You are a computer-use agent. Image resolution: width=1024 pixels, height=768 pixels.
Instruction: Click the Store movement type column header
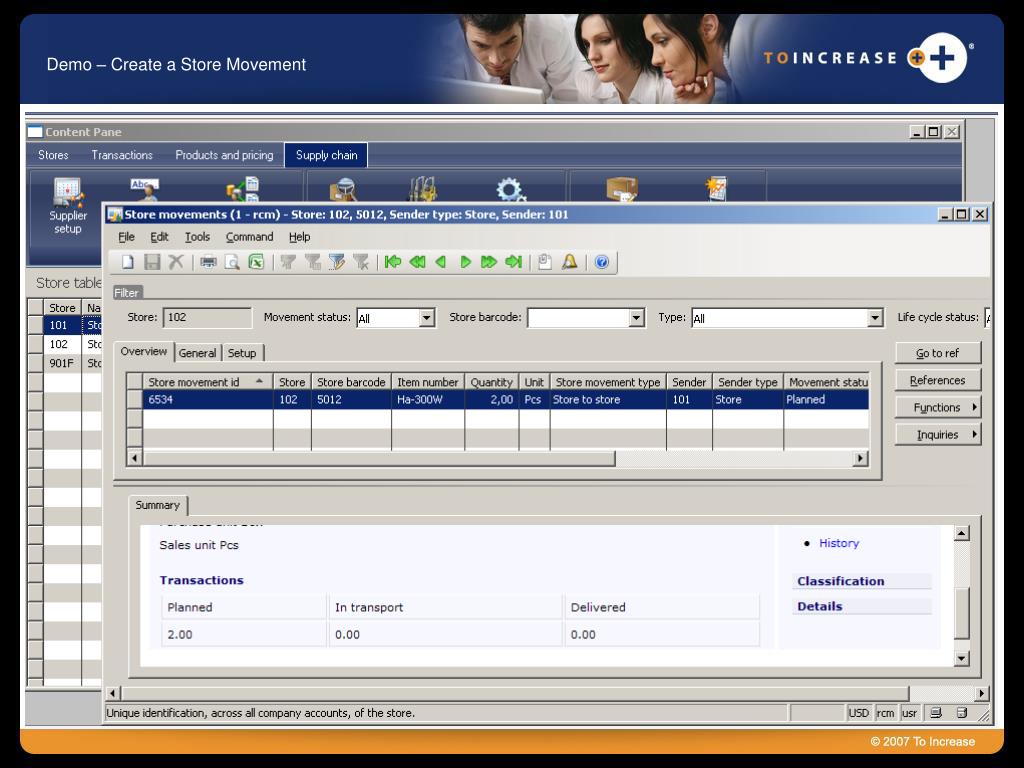608,382
